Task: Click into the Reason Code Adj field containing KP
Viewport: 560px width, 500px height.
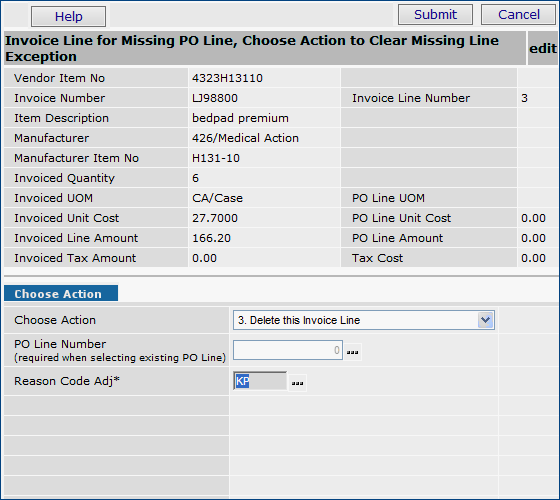Action: pos(260,381)
